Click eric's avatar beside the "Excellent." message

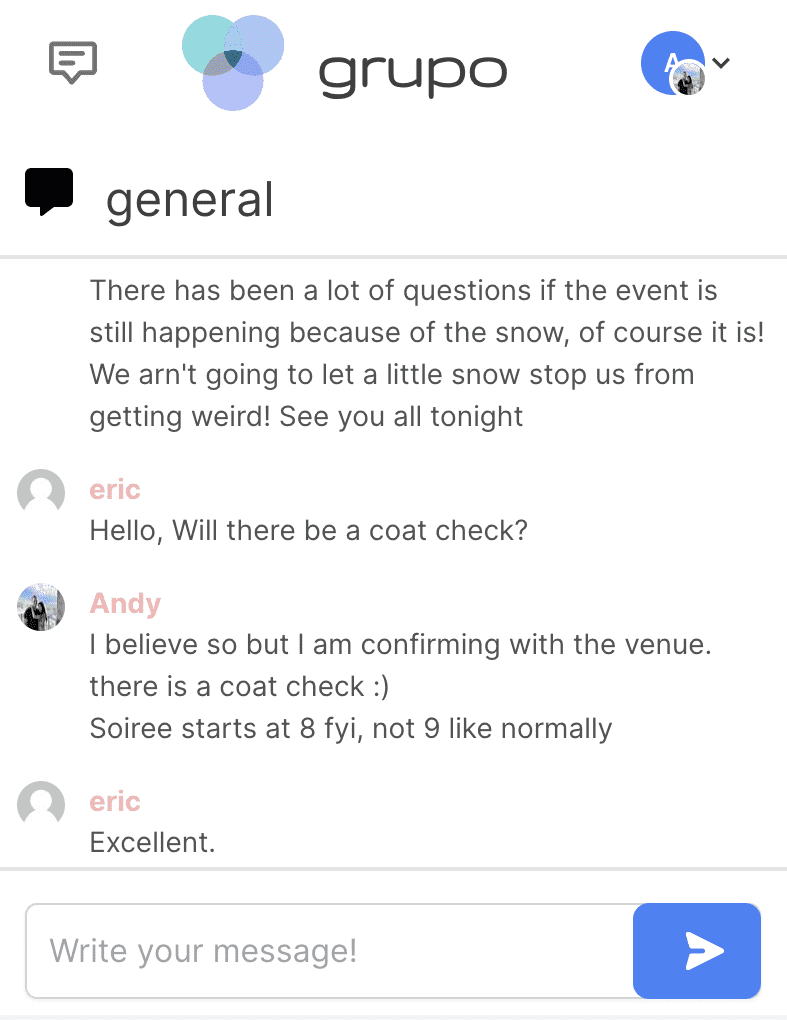pos(41,805)
